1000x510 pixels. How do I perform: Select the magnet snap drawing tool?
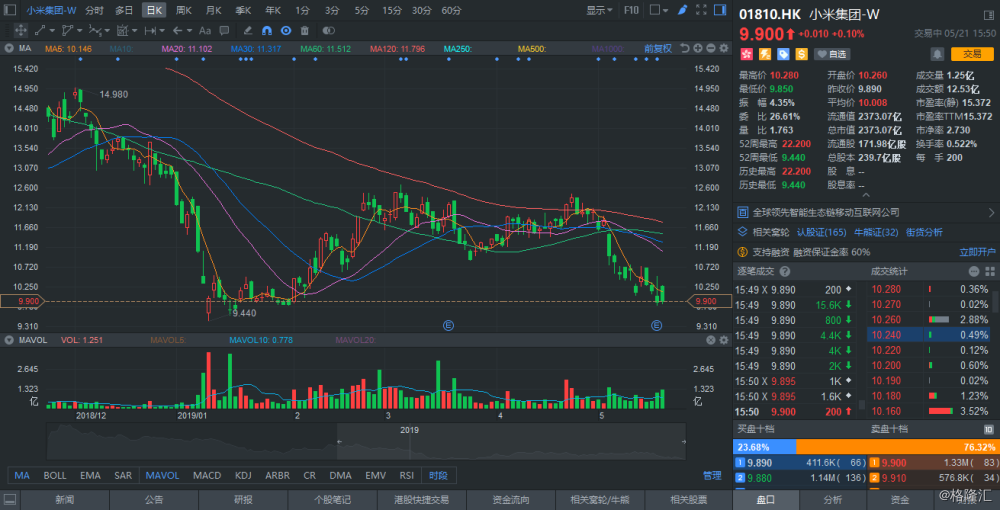(266, 30)
